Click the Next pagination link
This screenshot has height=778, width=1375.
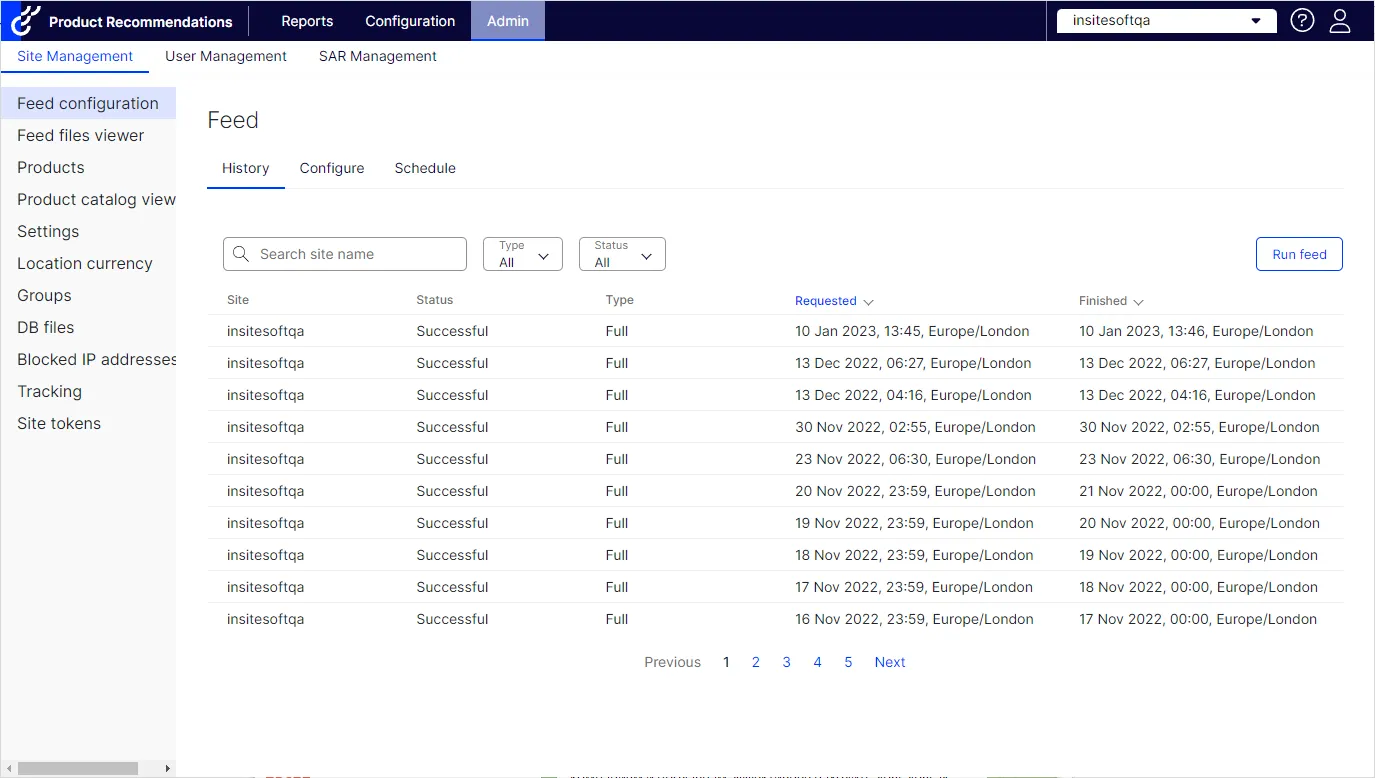(x=890, y=662)
